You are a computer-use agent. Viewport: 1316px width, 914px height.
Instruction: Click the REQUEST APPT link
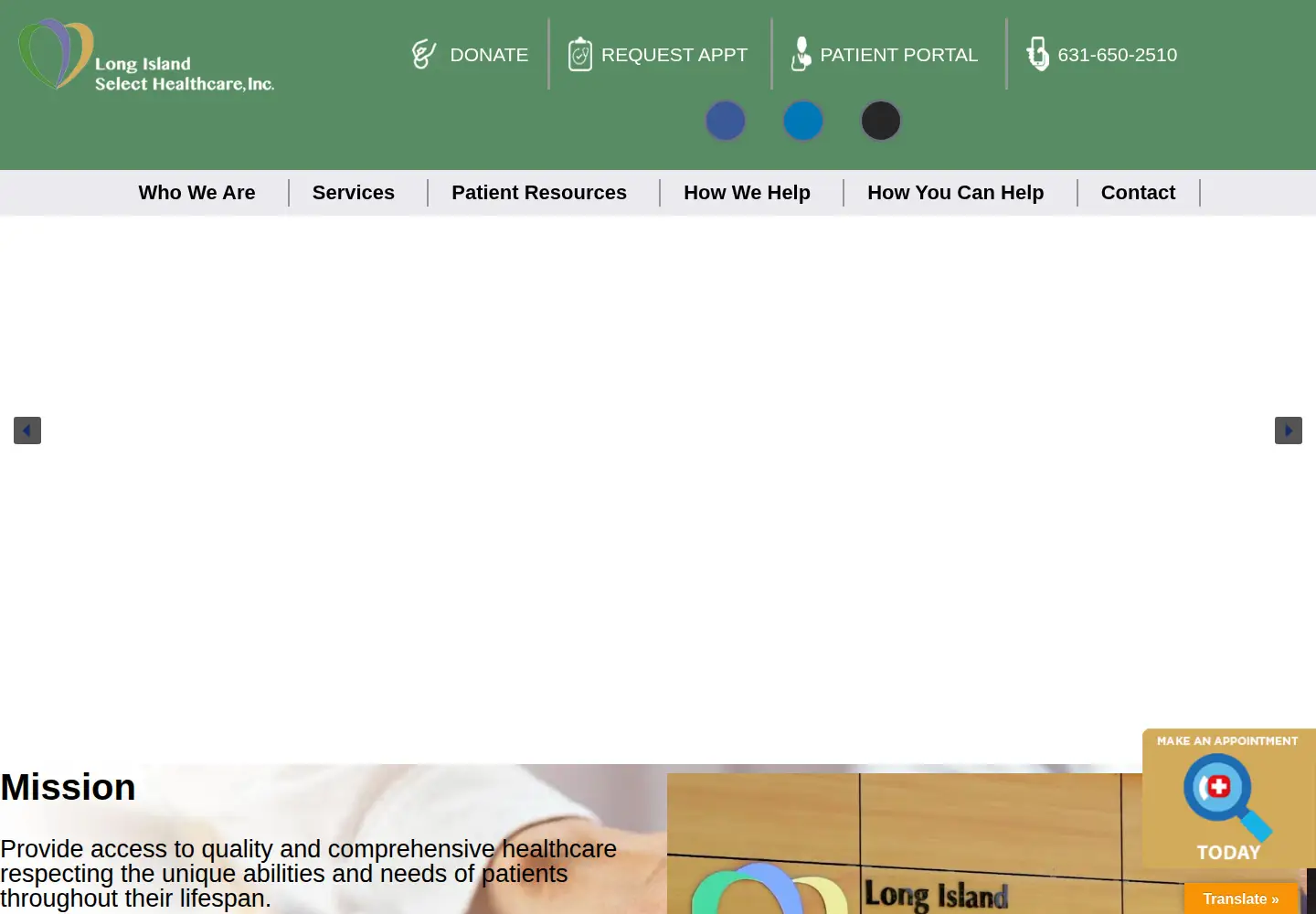(x=674, y=55)
